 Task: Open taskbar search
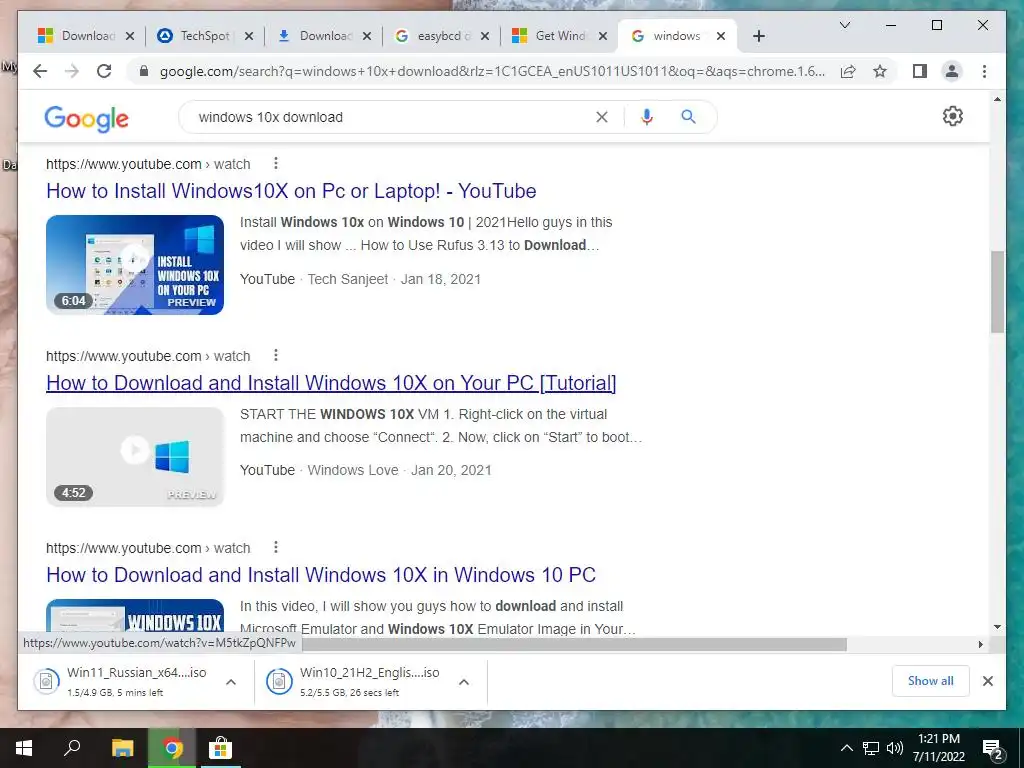click(x=72, y=748)
